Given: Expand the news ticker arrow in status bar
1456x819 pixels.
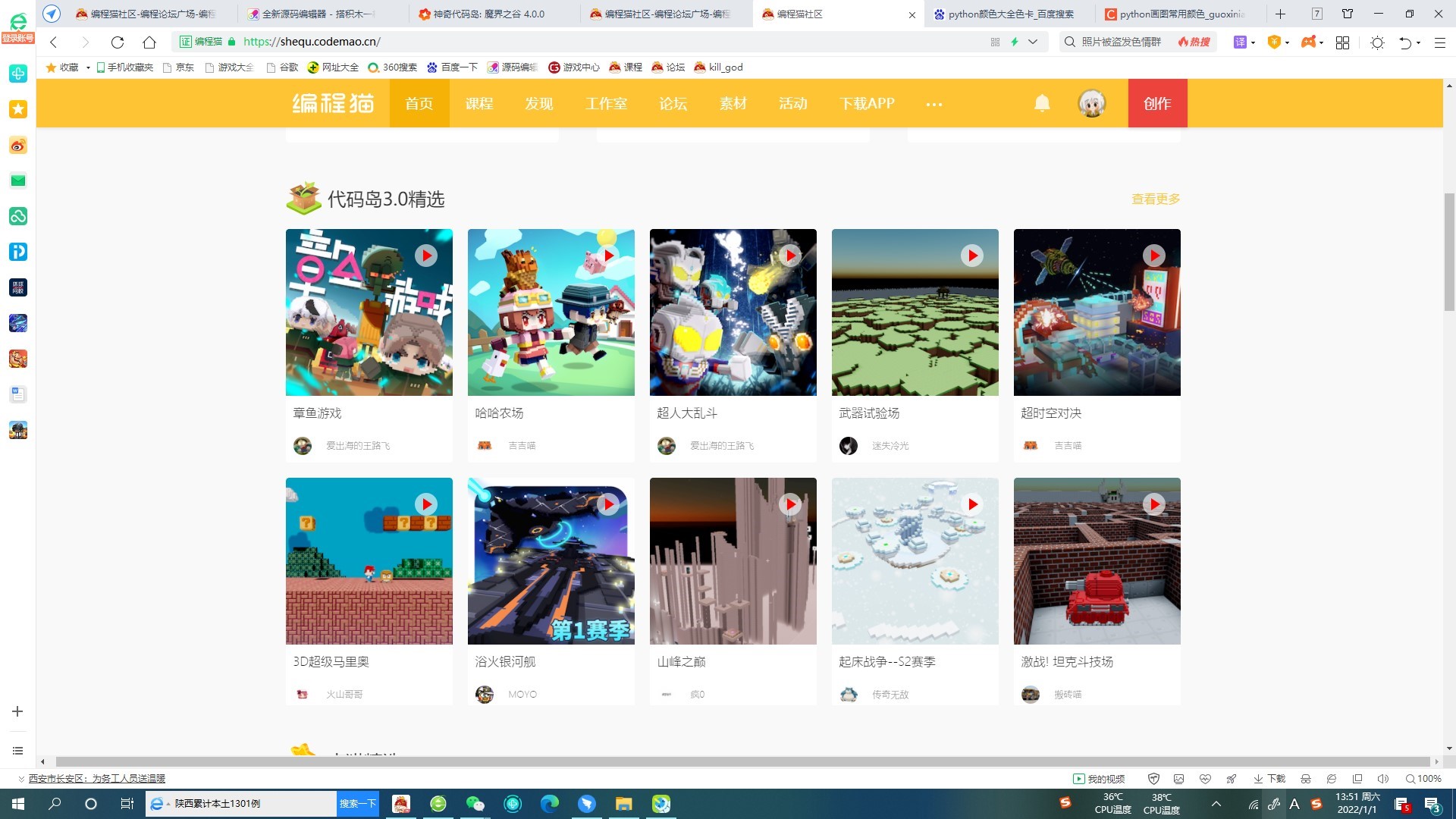Looking at the screenshot, I should (20, 779).
